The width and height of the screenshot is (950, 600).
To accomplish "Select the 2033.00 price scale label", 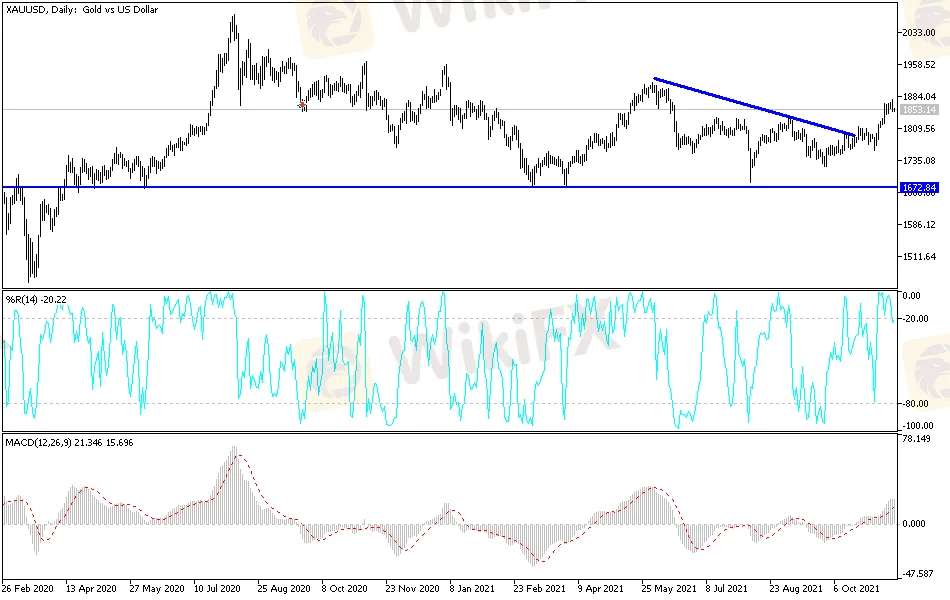I will click(x=919, y=33).
